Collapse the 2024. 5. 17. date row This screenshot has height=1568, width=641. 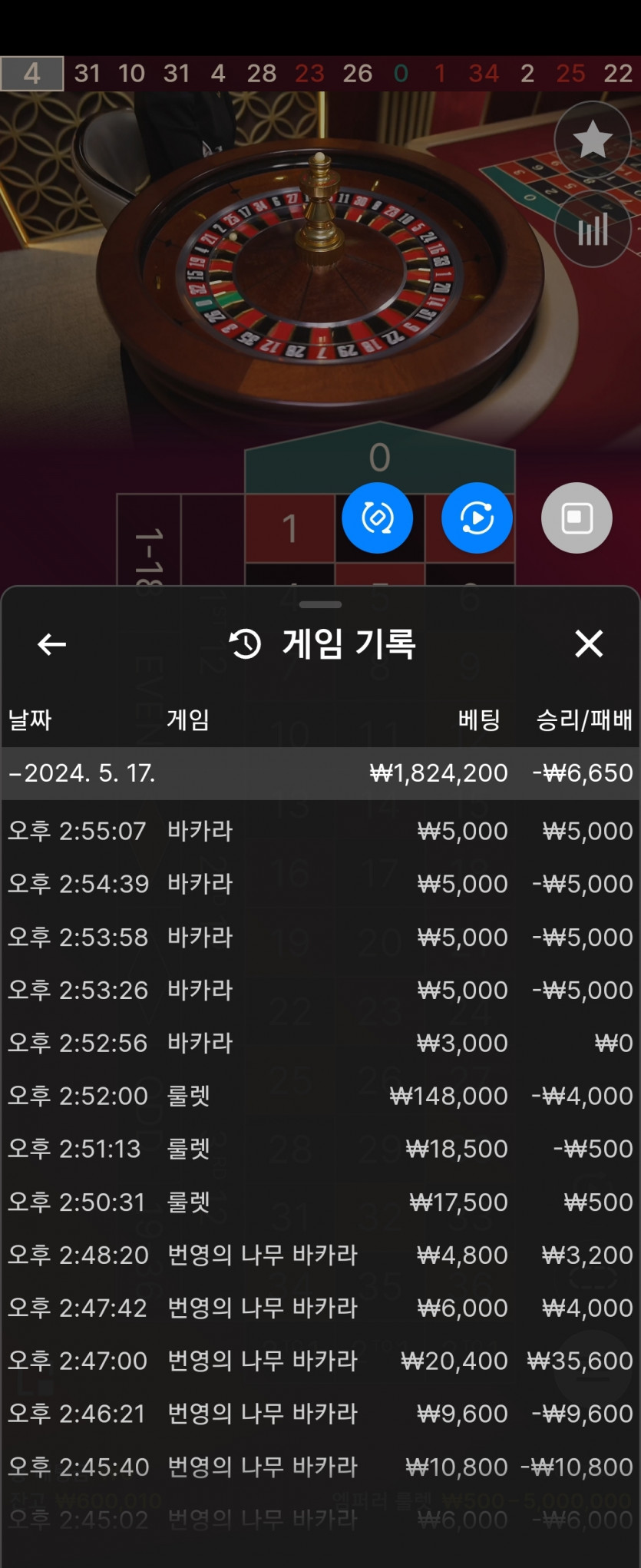[x=320, y=773]
